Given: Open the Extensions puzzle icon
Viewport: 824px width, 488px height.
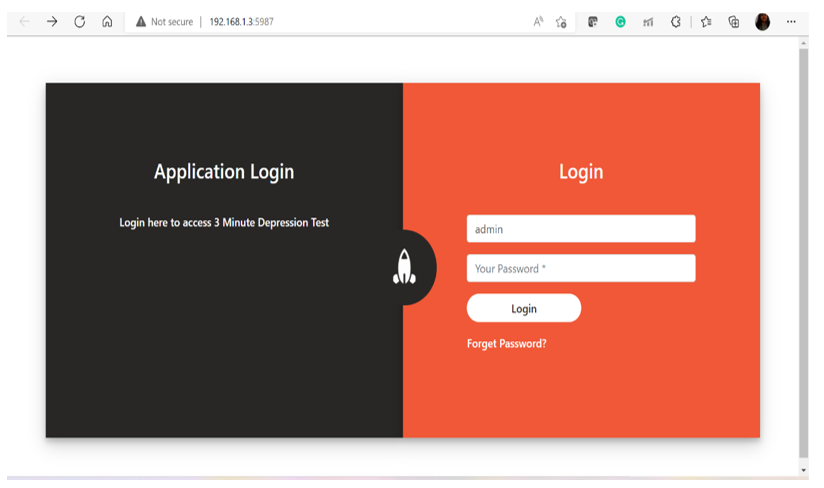Looking at the screenshot, I should pyautogui.click(x=676, y=21).
